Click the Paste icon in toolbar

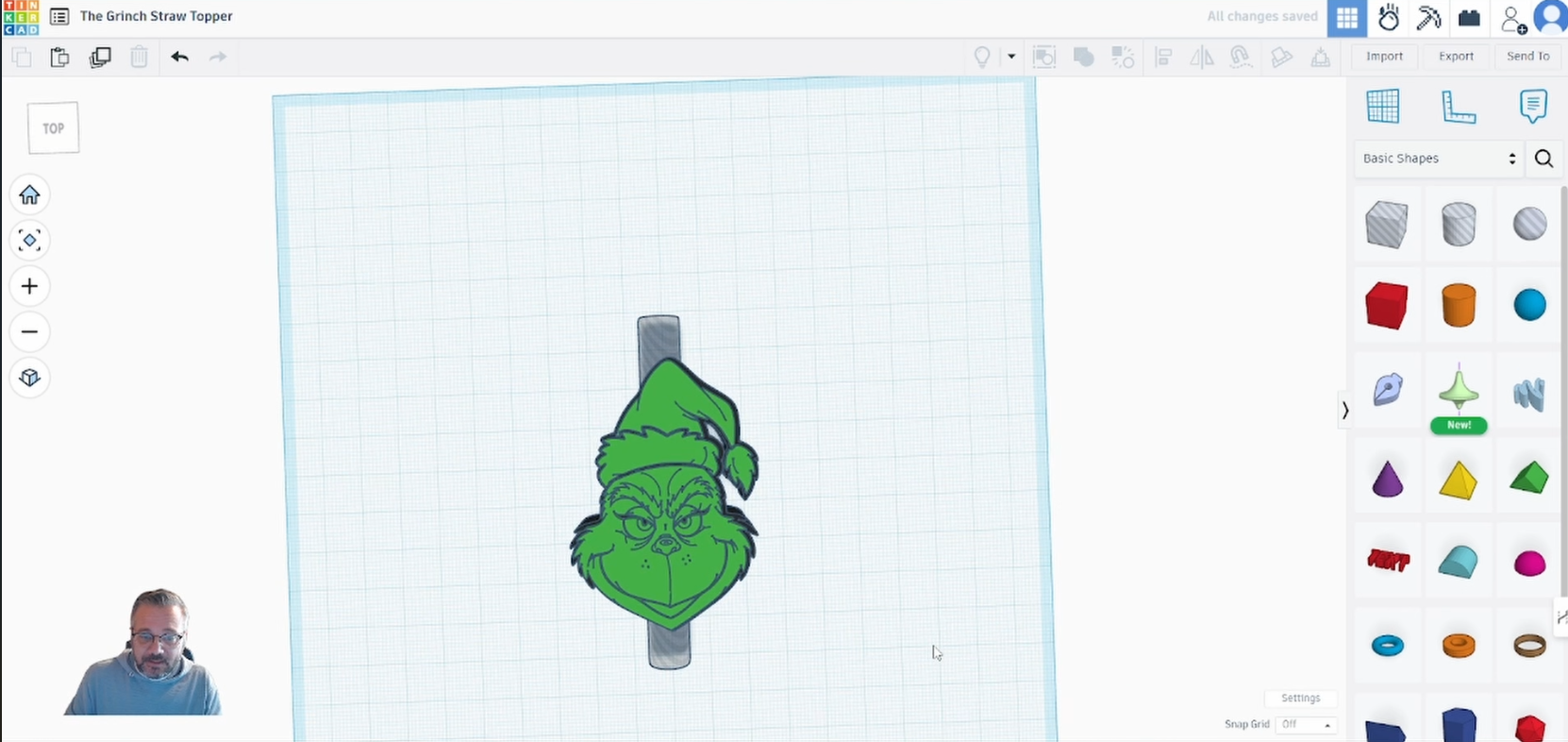click(59, 57)
